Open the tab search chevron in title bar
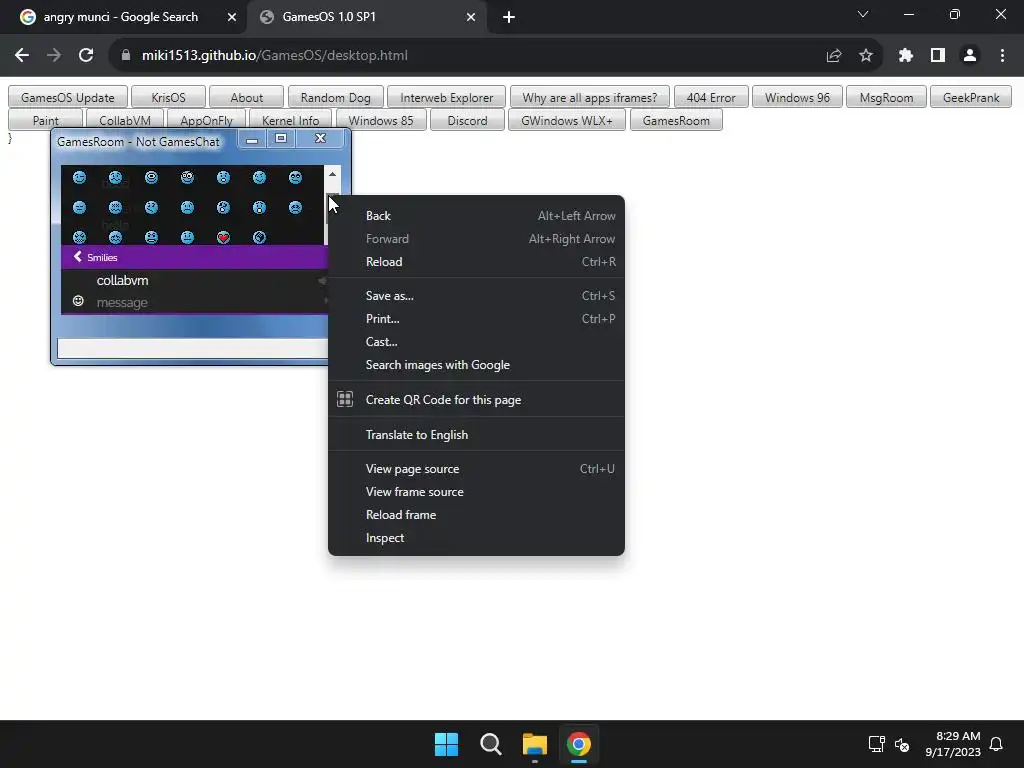 tap(863, 14)
